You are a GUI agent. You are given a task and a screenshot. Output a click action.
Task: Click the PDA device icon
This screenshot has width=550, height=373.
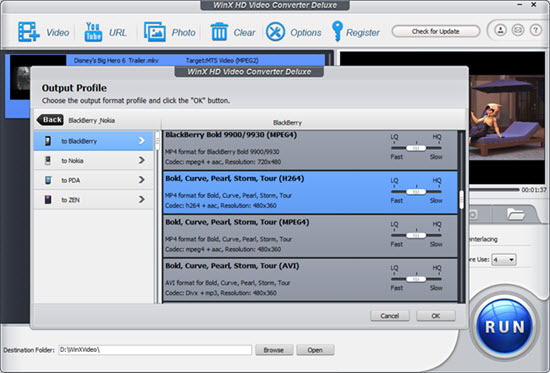pos(48,180)
